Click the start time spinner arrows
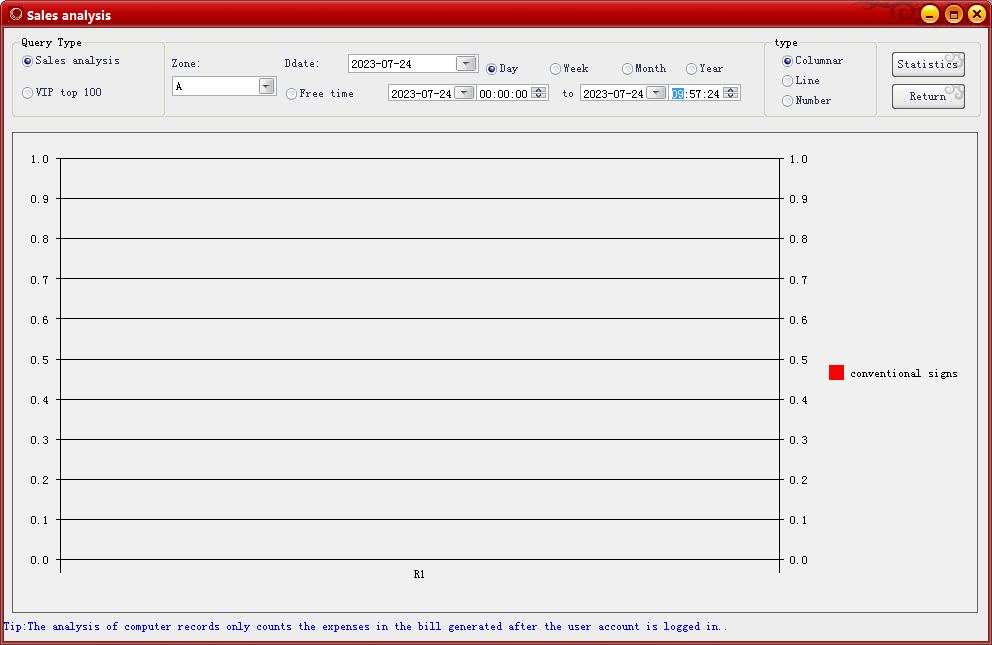 [x=539, y=93]
